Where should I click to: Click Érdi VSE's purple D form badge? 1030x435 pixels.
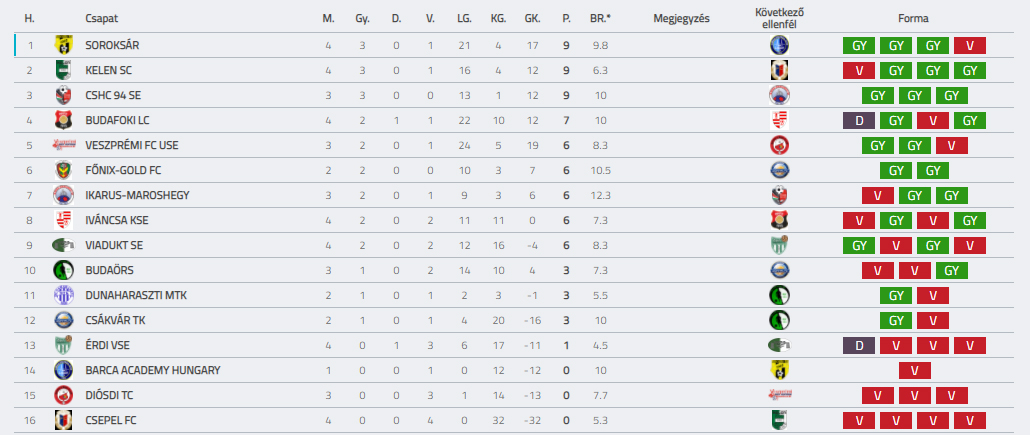859,345
